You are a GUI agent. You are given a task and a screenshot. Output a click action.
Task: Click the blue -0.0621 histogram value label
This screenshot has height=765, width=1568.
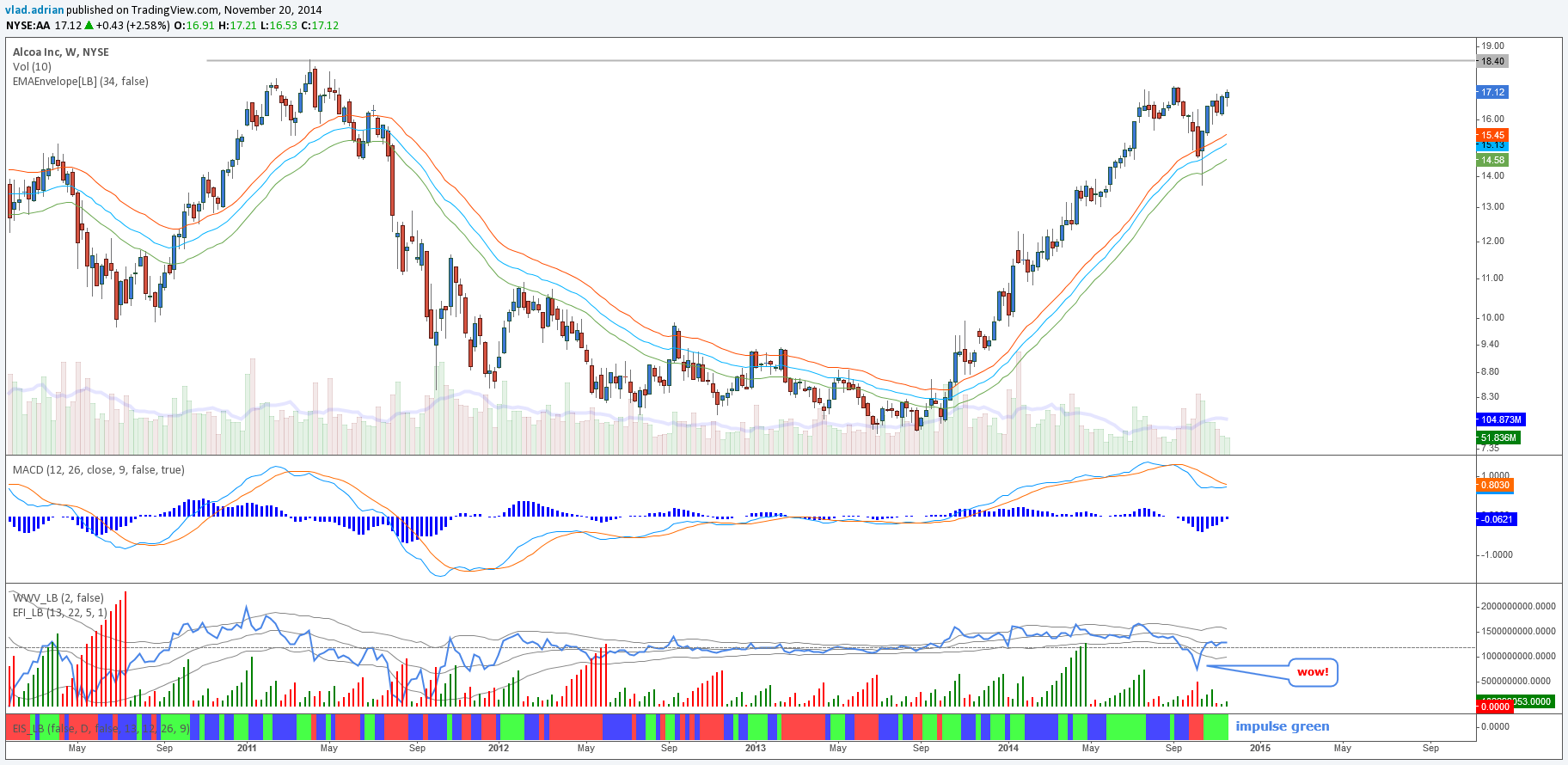tap(1497, 519)
